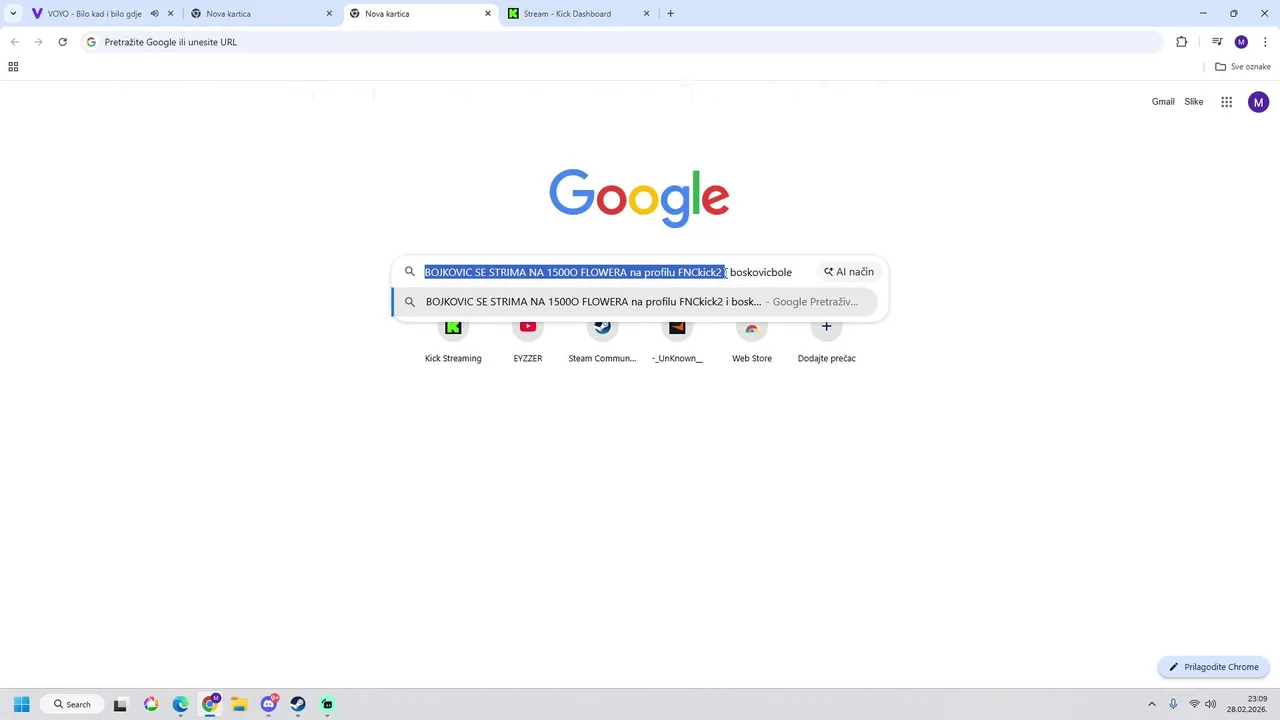The image size is (1280, 720).
Task: Open the Chrome three-dot menu
Action: click(1265, 42)
